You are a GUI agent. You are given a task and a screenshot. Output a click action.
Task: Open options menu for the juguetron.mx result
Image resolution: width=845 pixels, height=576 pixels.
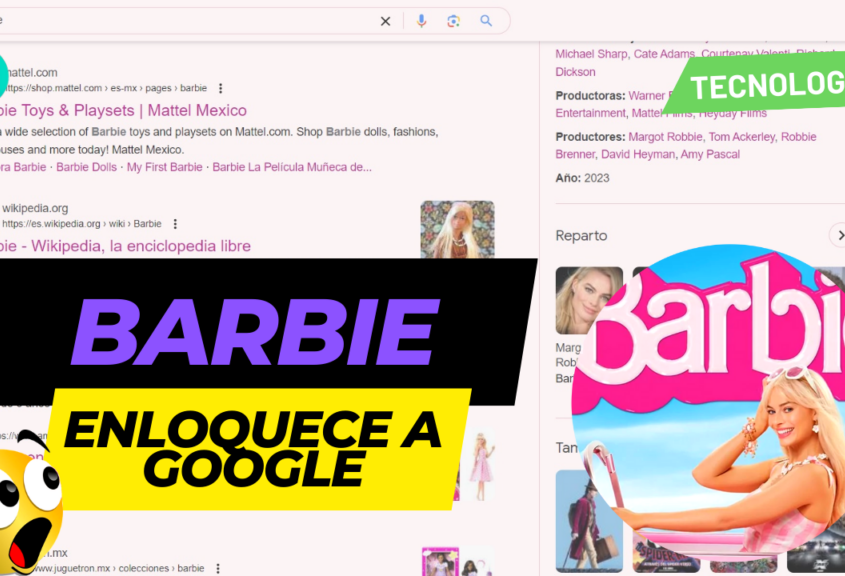[x=218, y=568]
